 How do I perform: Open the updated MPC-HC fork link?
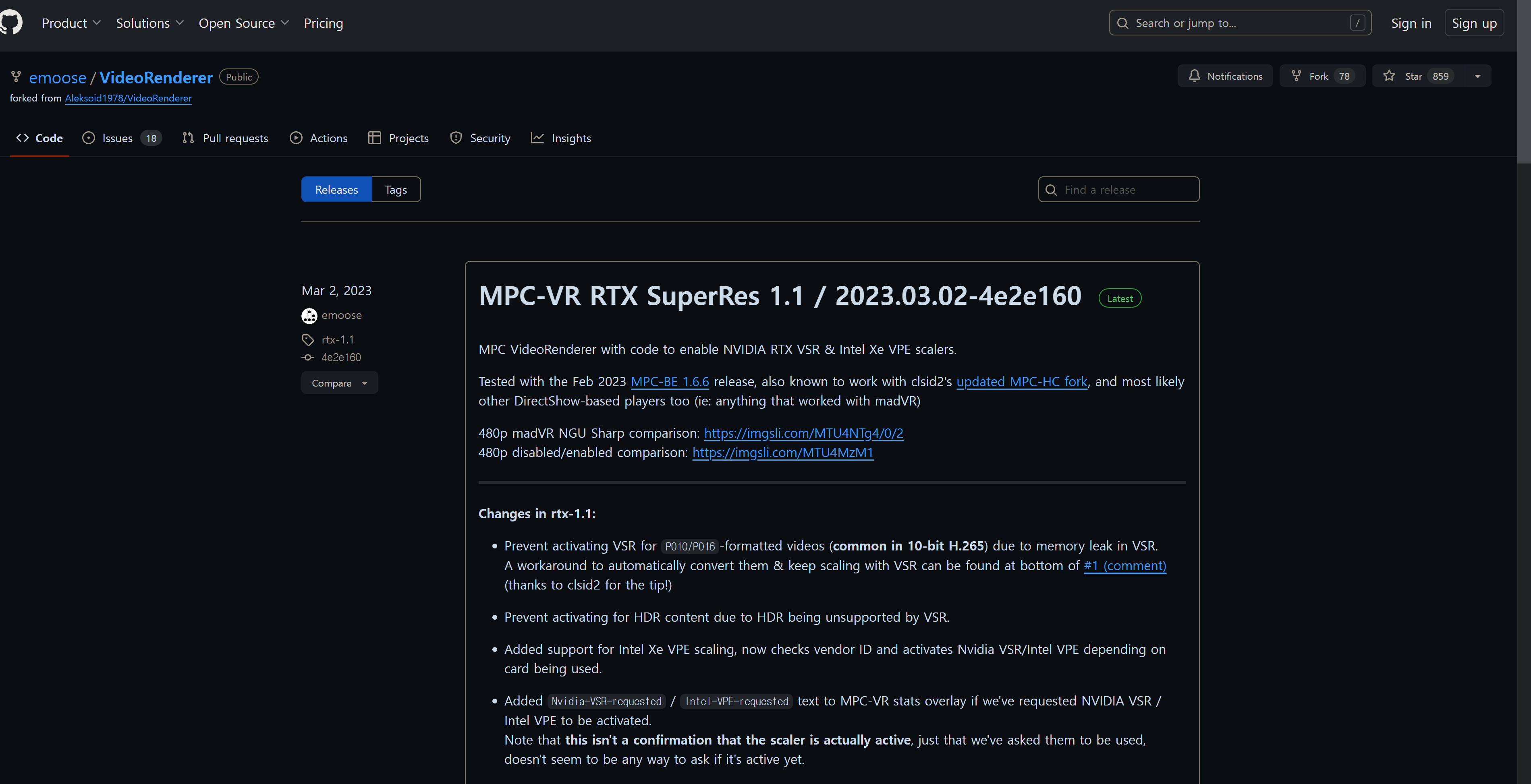1022,381
